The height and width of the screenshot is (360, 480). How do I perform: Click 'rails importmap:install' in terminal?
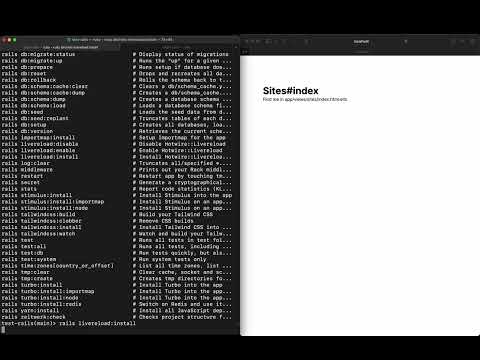[38, 138]
